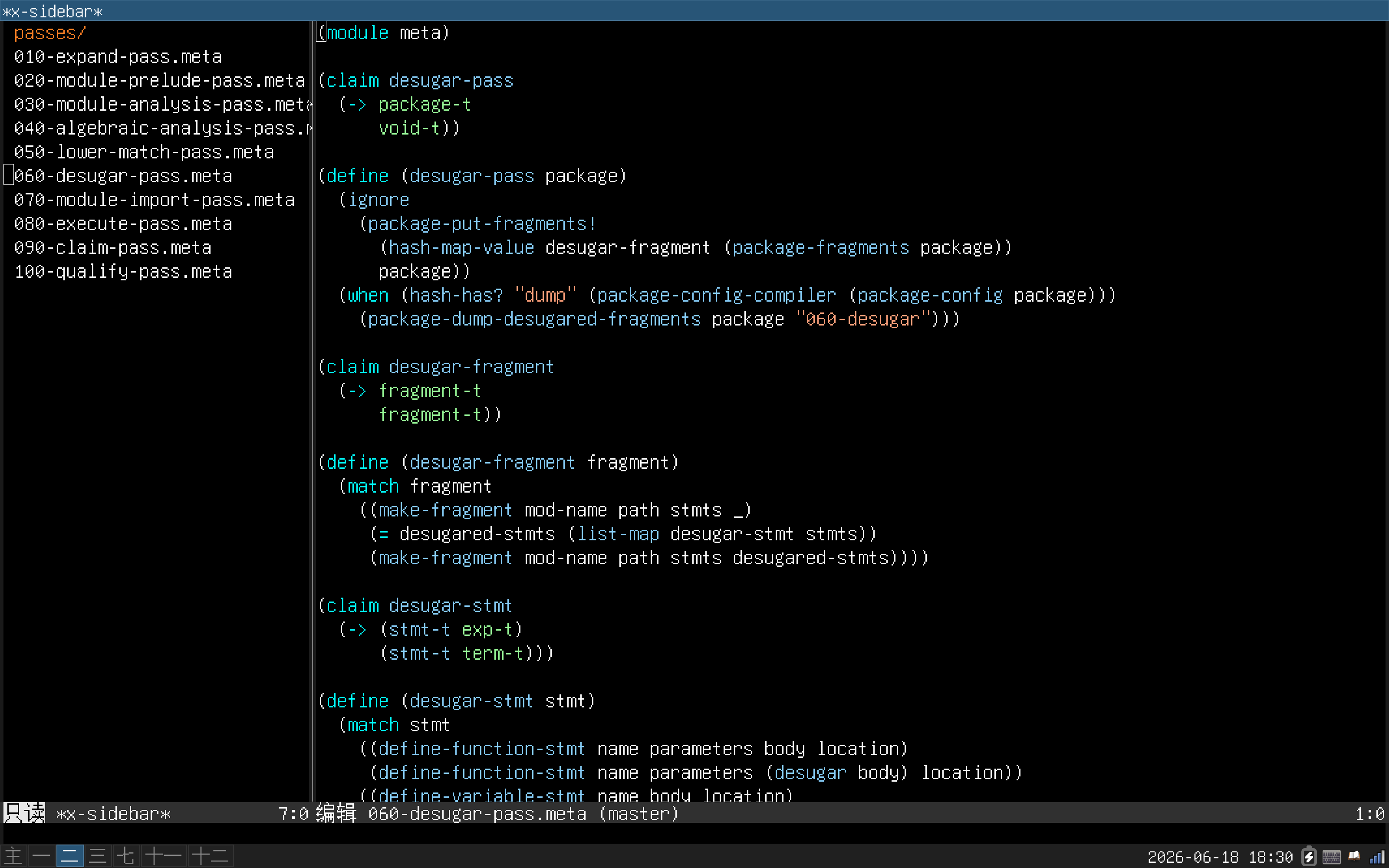The width and height of the screenshot is (1389, 868).
Task: Place cursor on define desugar-stmt line
Action: [457, 701]
